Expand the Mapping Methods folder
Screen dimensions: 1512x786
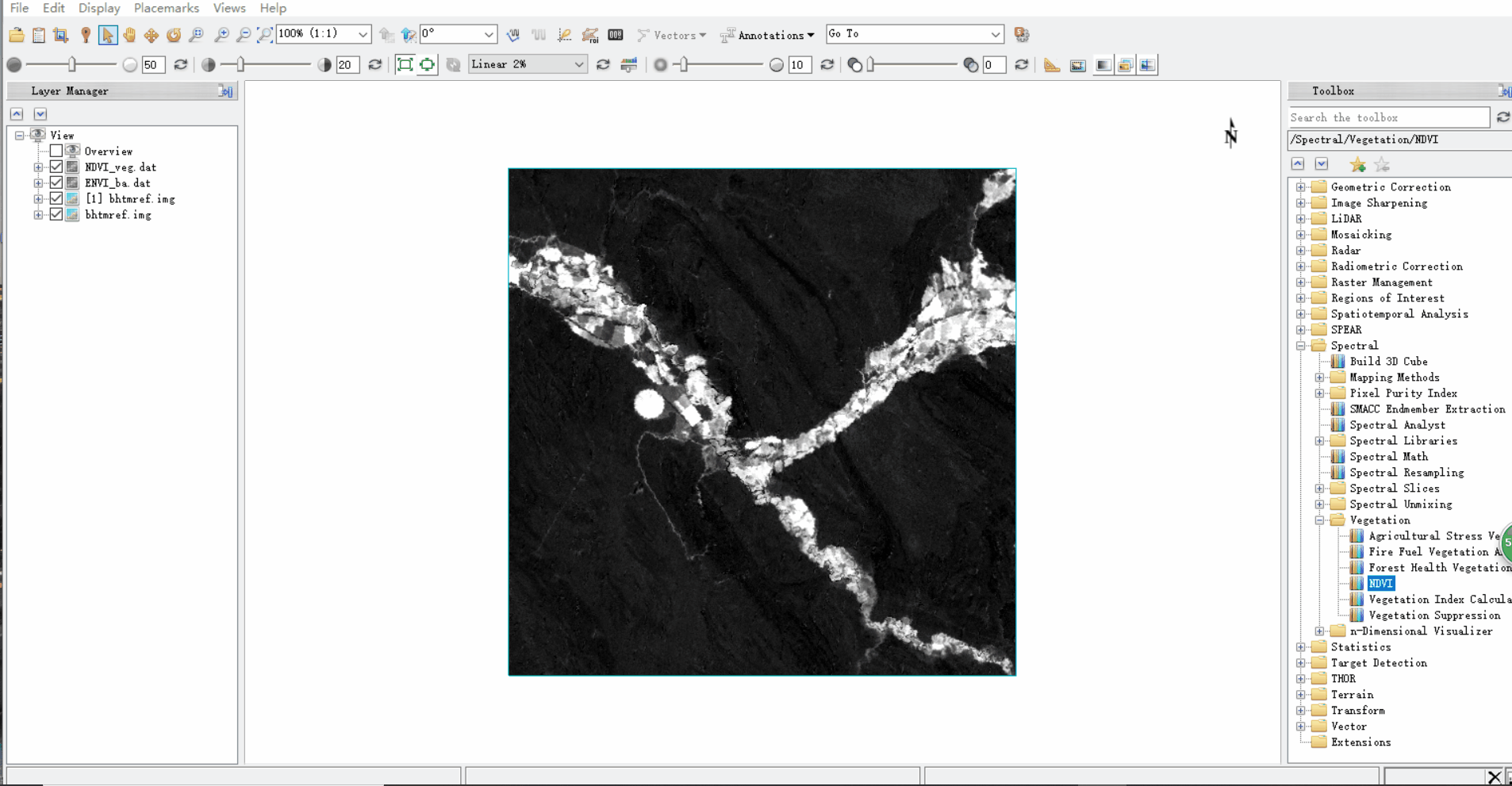tap(1320, 378)
